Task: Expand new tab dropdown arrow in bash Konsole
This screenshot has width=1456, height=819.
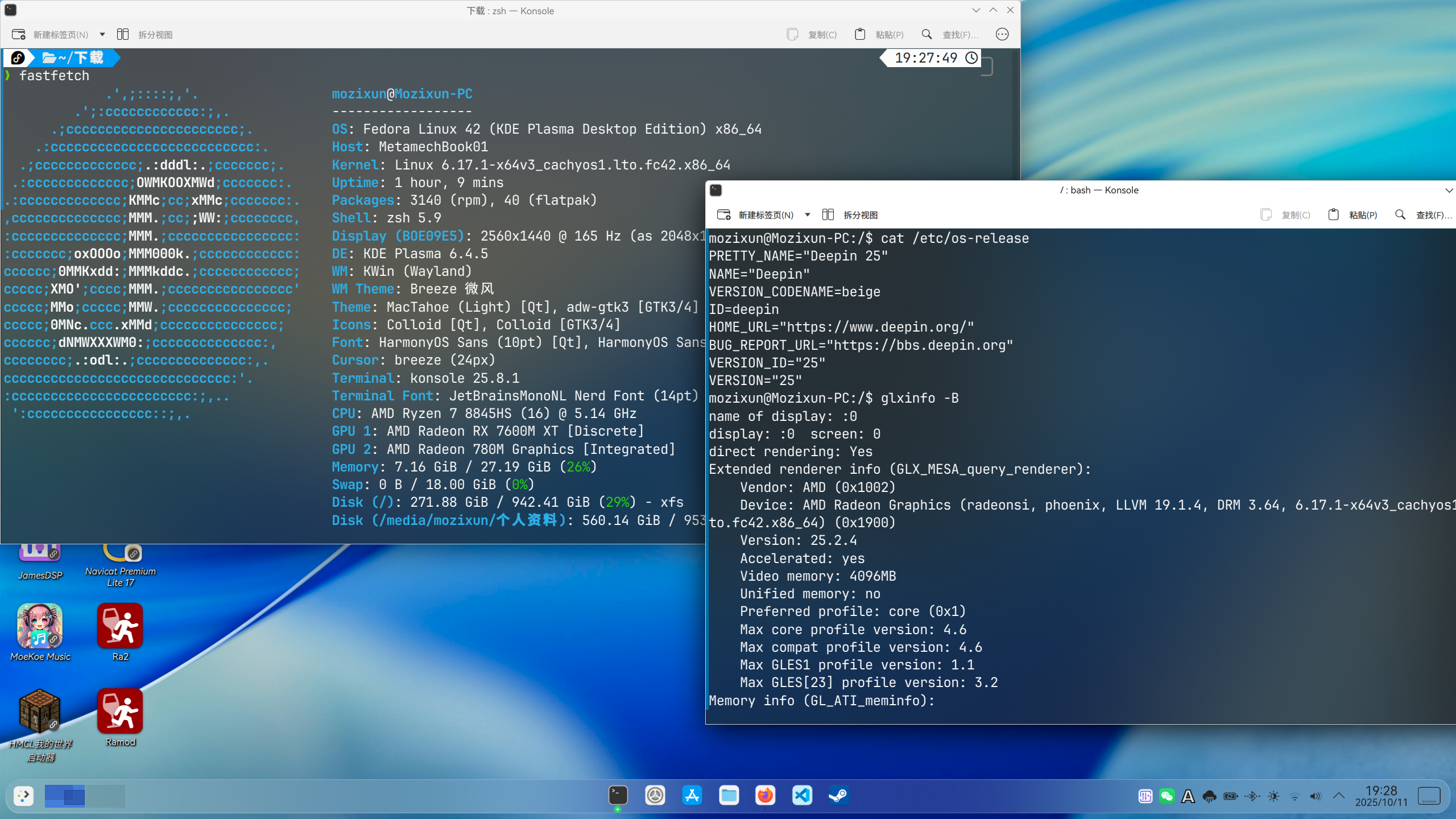Action: (808, 215)
